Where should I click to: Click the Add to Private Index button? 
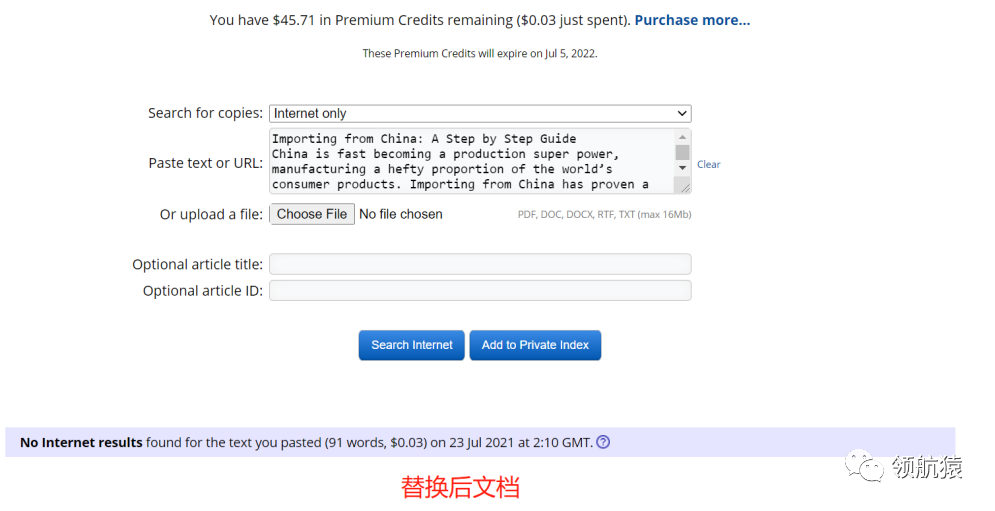pos(535,345)
